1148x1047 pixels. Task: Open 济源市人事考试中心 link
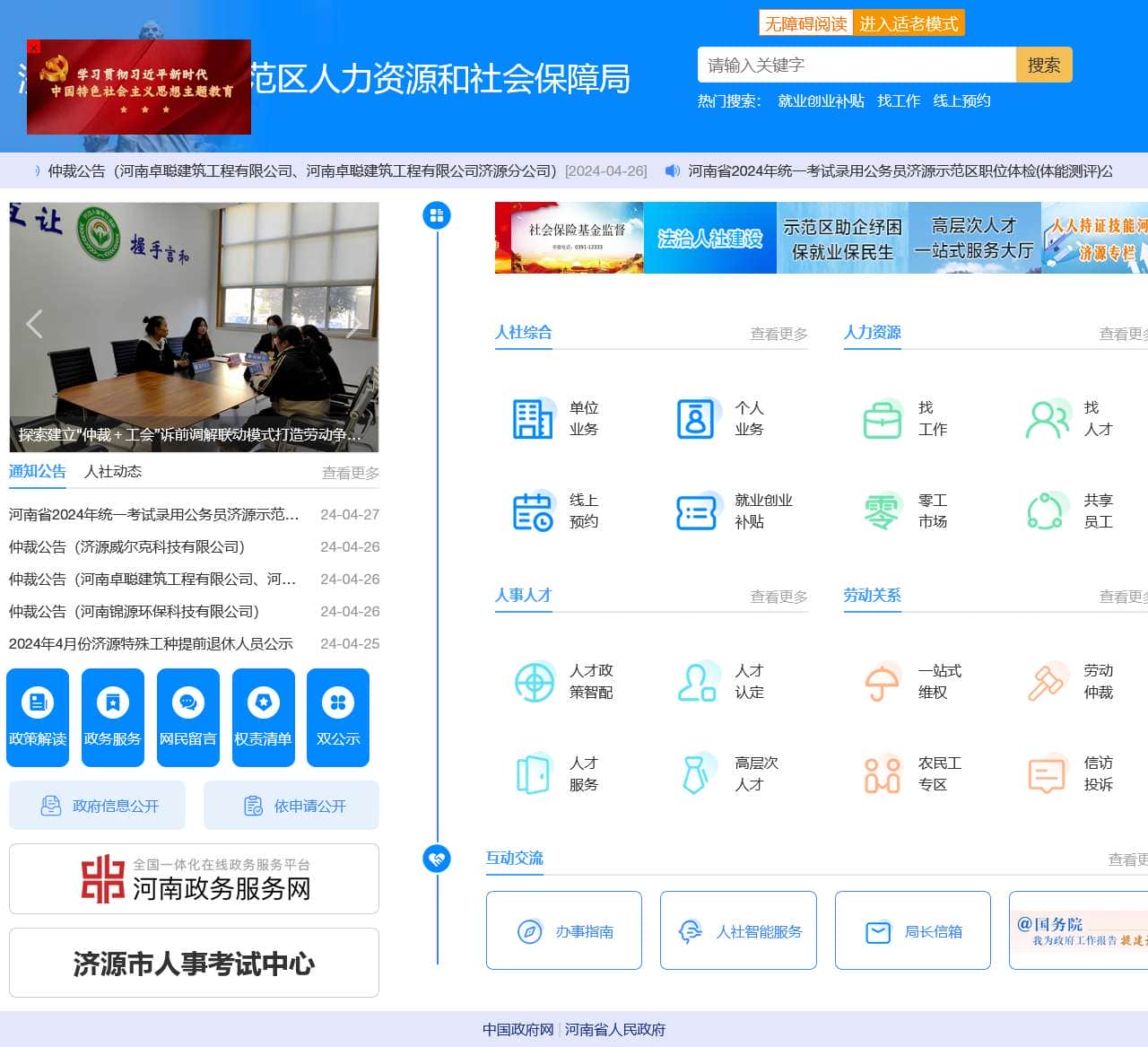click(x=193, y=964)
